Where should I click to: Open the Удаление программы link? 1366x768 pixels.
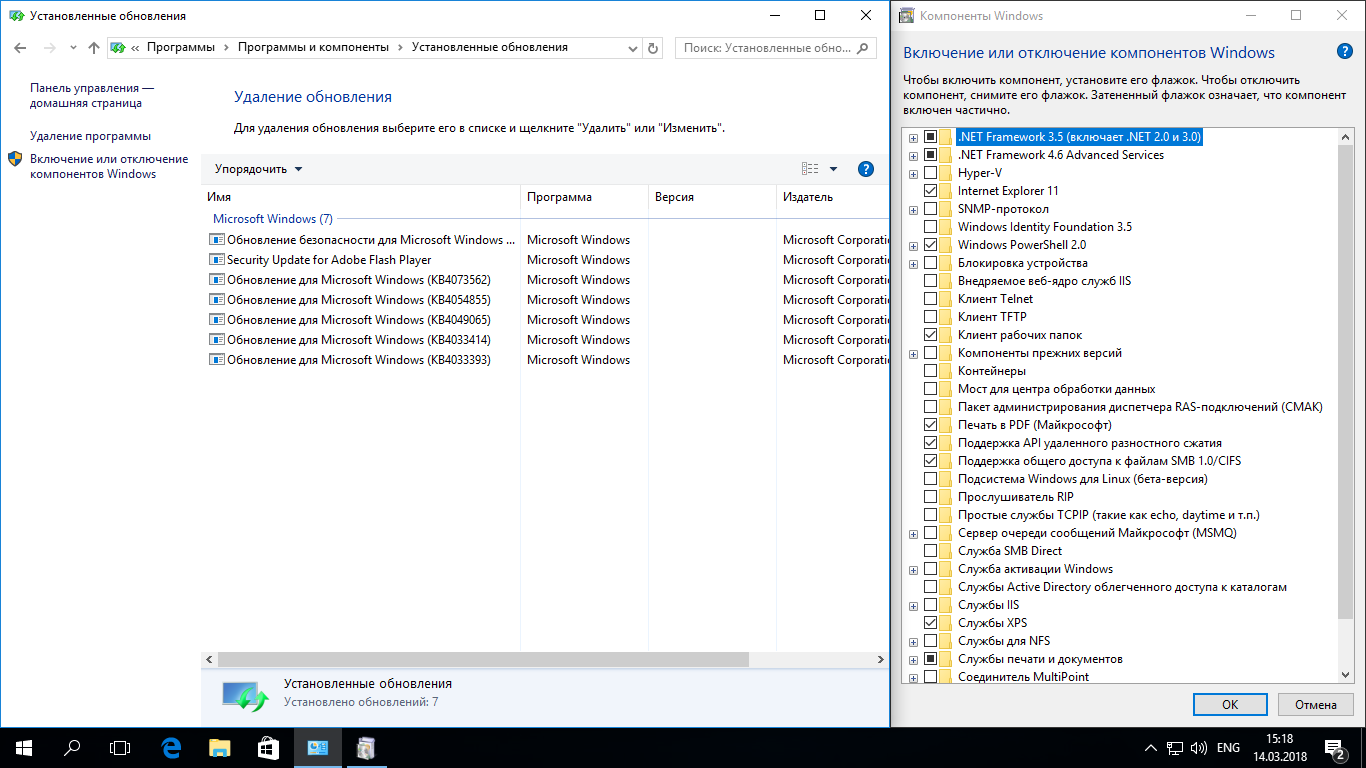point(90,136)
